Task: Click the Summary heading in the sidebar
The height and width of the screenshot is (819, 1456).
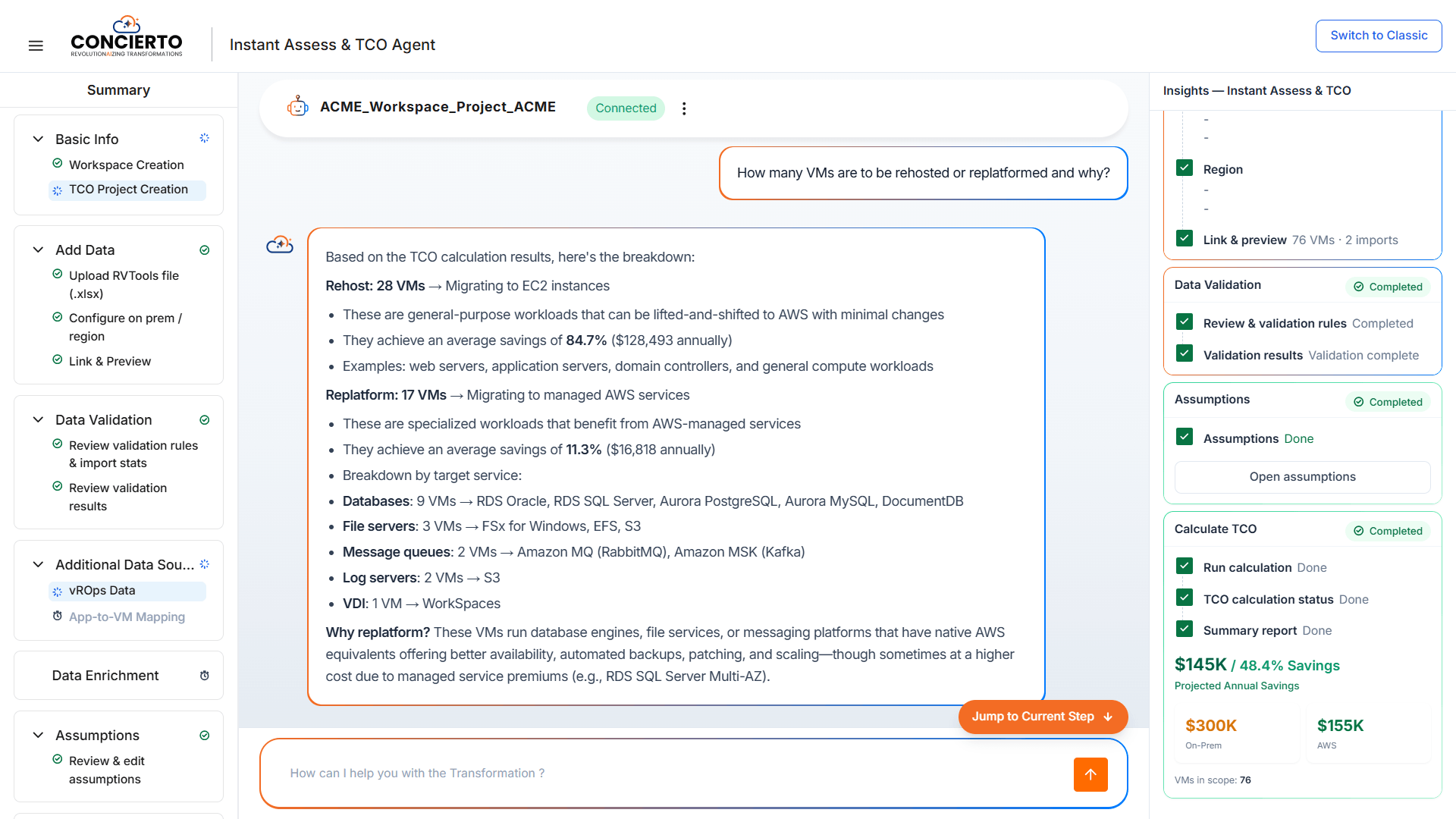Action: click(118, 90)
